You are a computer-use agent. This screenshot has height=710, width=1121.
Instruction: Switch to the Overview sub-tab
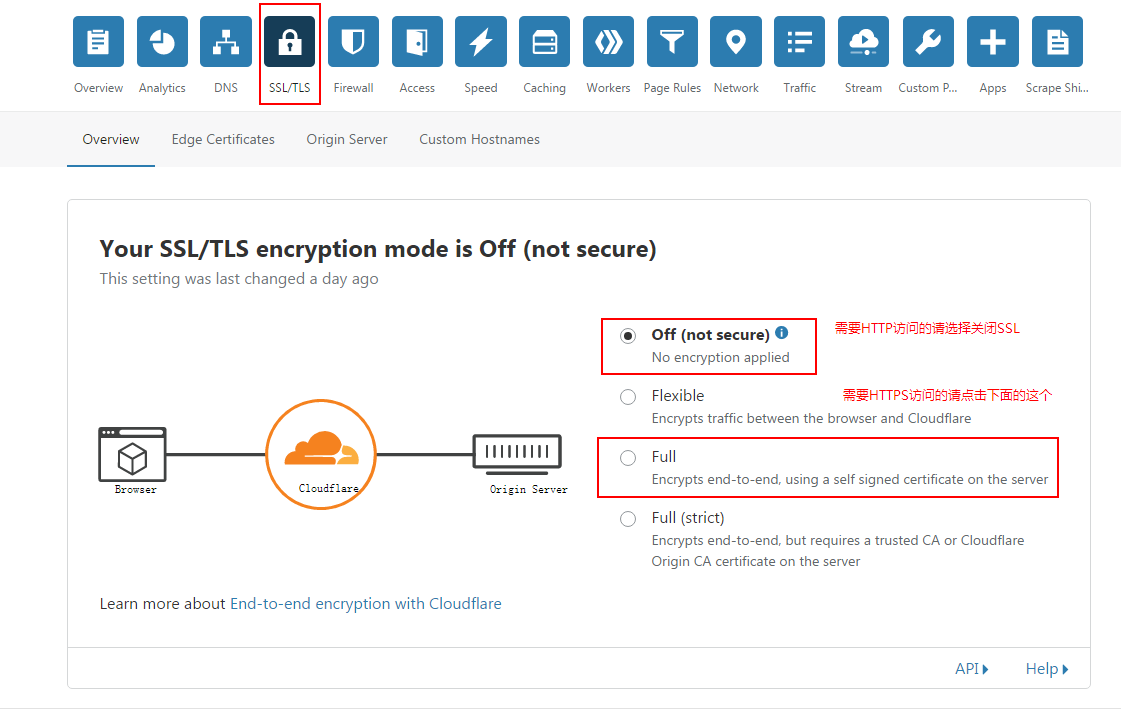coord(111,139)
